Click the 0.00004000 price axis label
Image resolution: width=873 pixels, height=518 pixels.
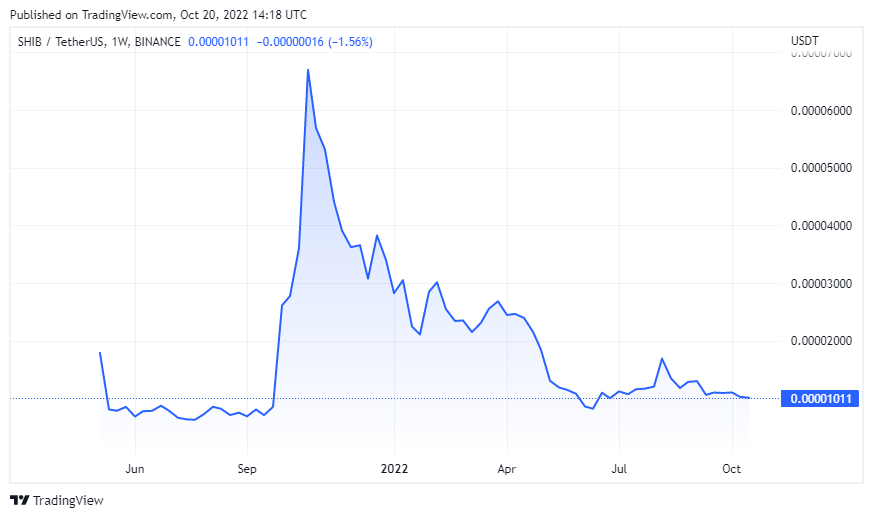point(820,226)
